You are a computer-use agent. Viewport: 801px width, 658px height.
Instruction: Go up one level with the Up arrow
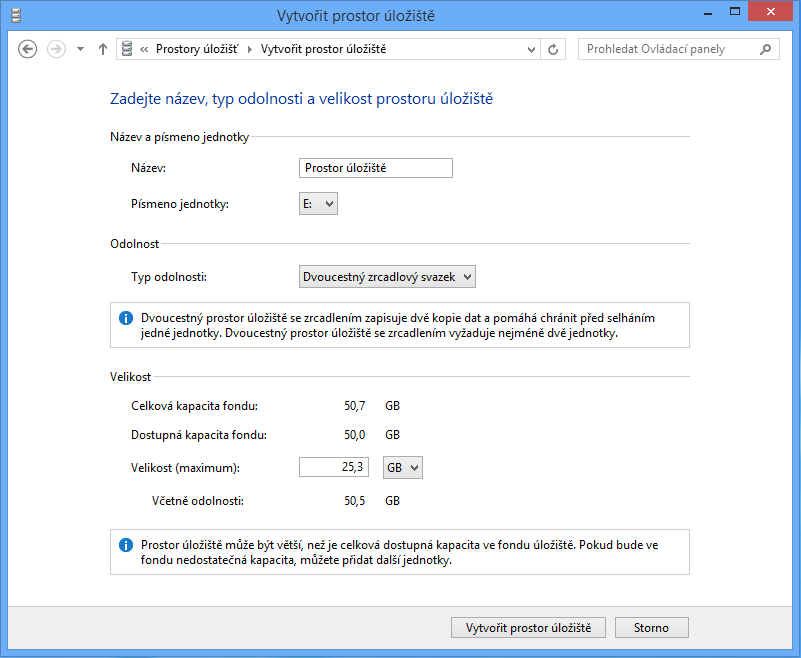[102, 49]
